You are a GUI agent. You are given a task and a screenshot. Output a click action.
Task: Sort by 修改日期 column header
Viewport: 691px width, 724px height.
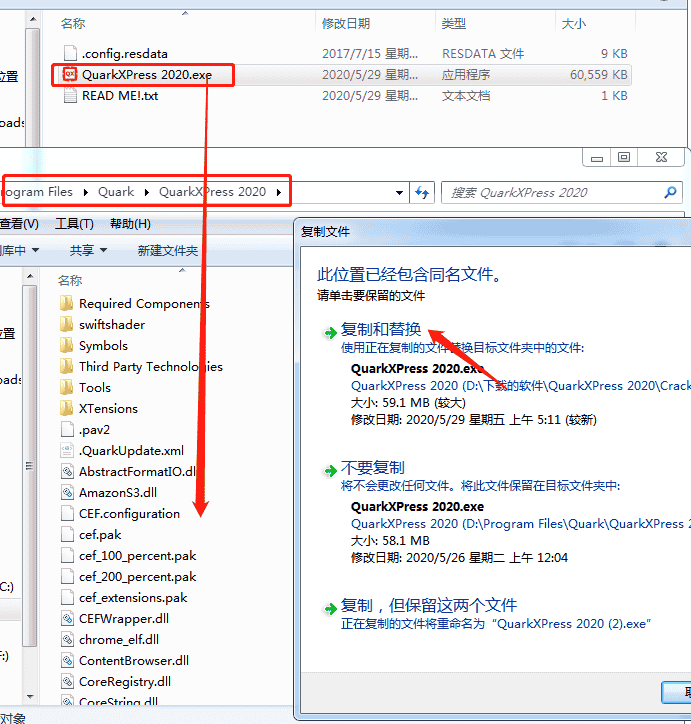tap(346, 23)
